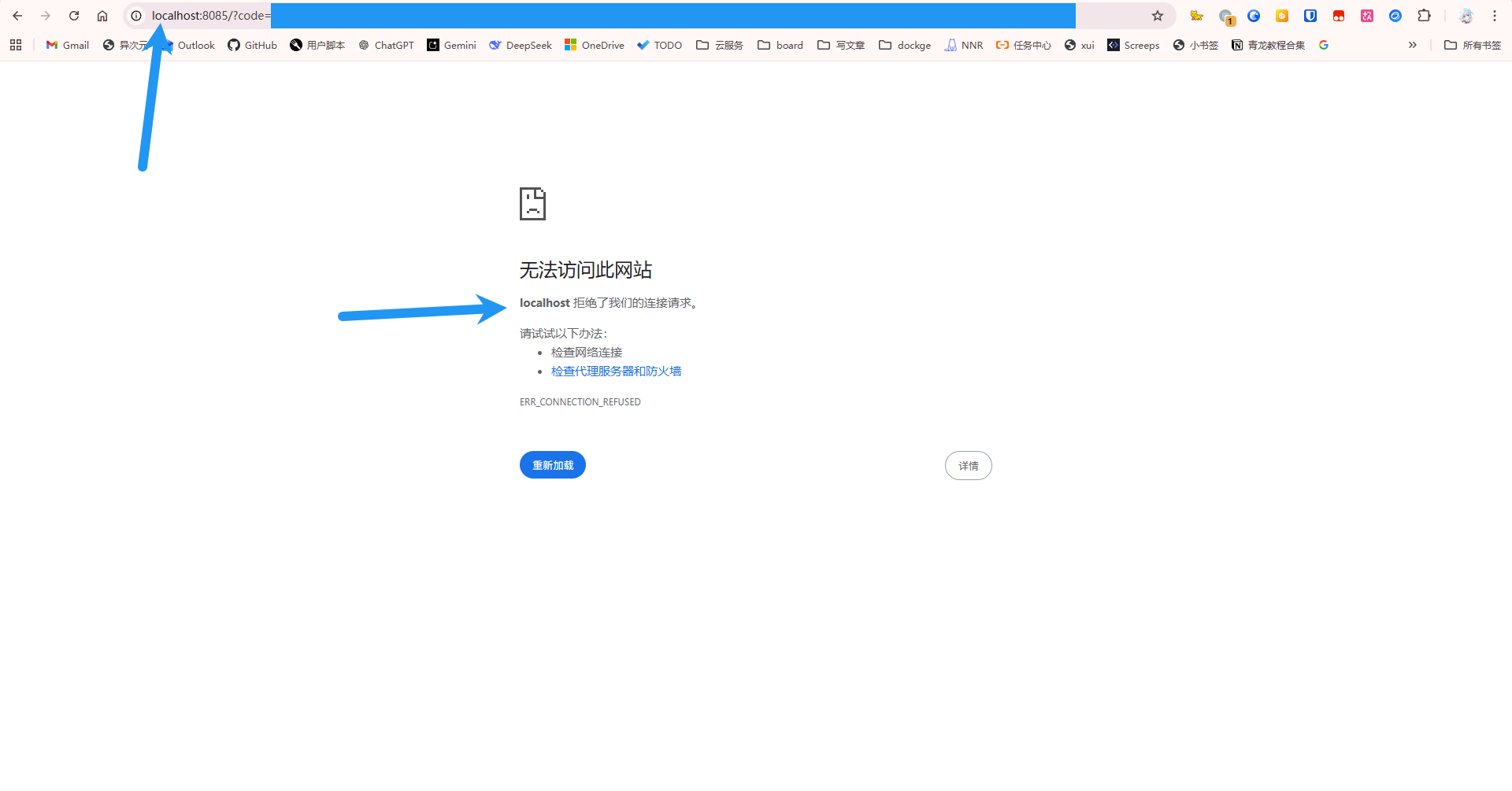Expand hidden bookmarks overflow chevron
The image size is (1512, 791).
click(1412, 45)
